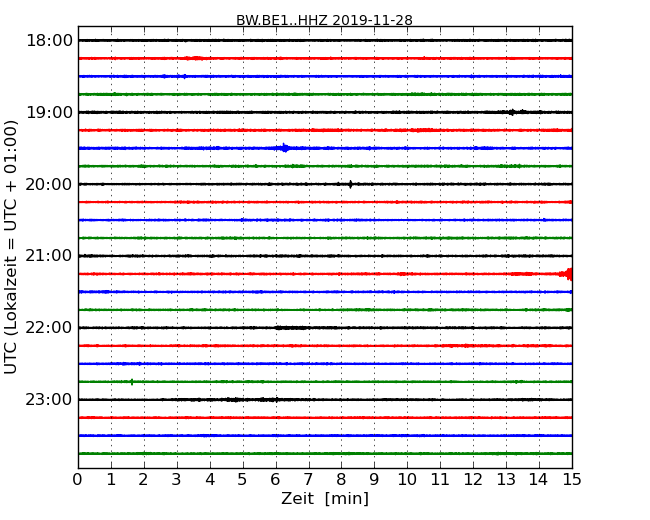Click the plot title "BW.BE1..HHZ 2019-11-28"
The width and height of the screenshot is (650, 520).
[324, 20]
